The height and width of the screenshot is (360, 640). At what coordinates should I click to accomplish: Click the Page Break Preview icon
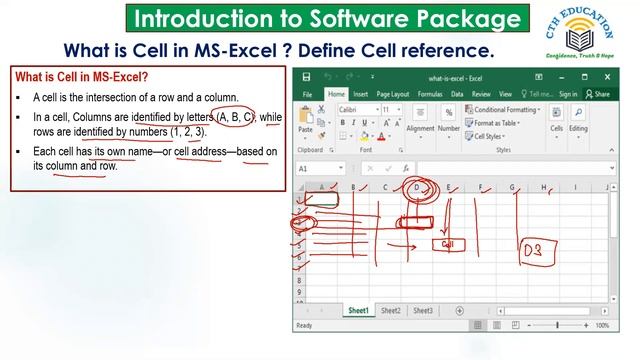coord(516,325)
